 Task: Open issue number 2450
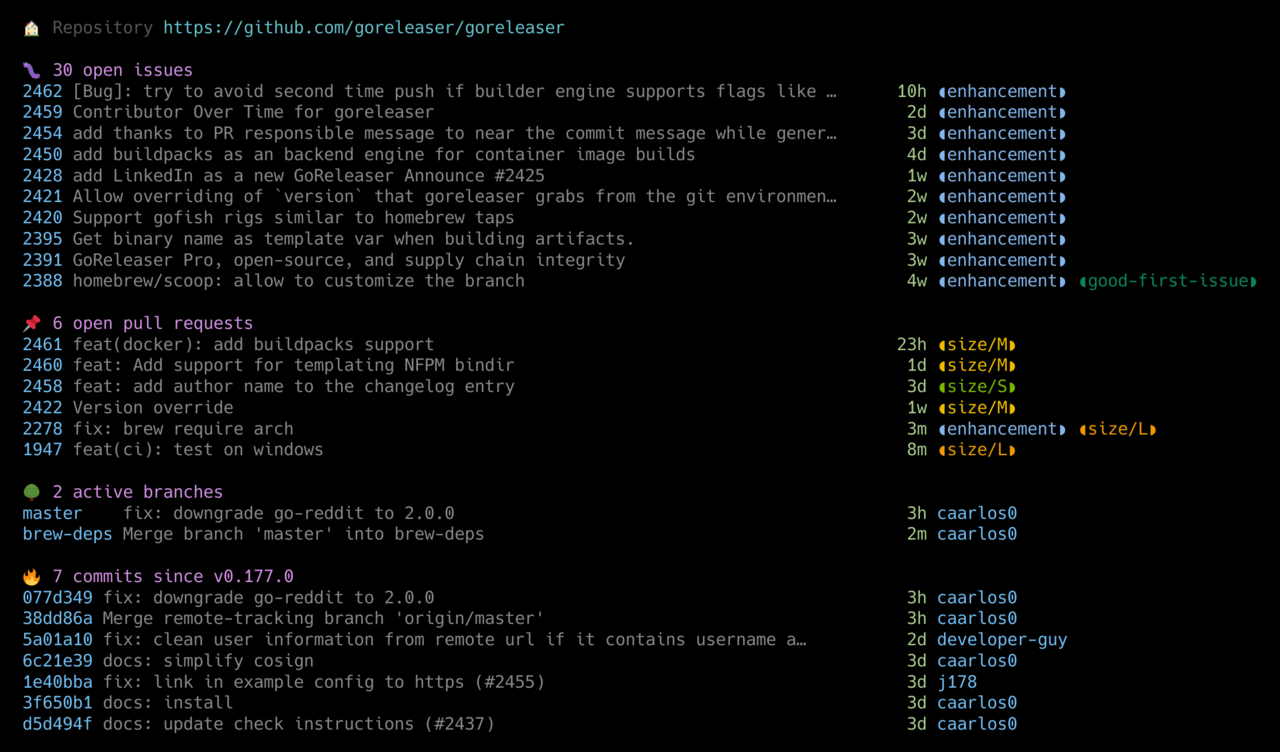tap(43, 154)
